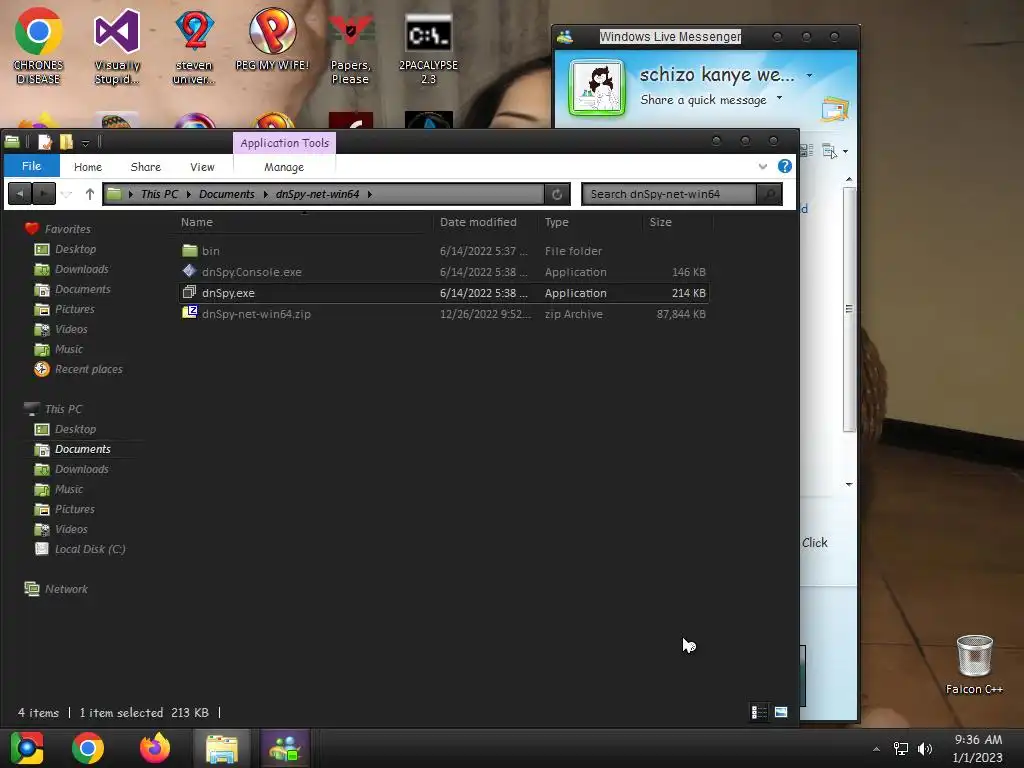The width and height of the screenshot is (1024, 768).
Task: Click This PC in the address breadcrumb
Action: tap(159, 194)
